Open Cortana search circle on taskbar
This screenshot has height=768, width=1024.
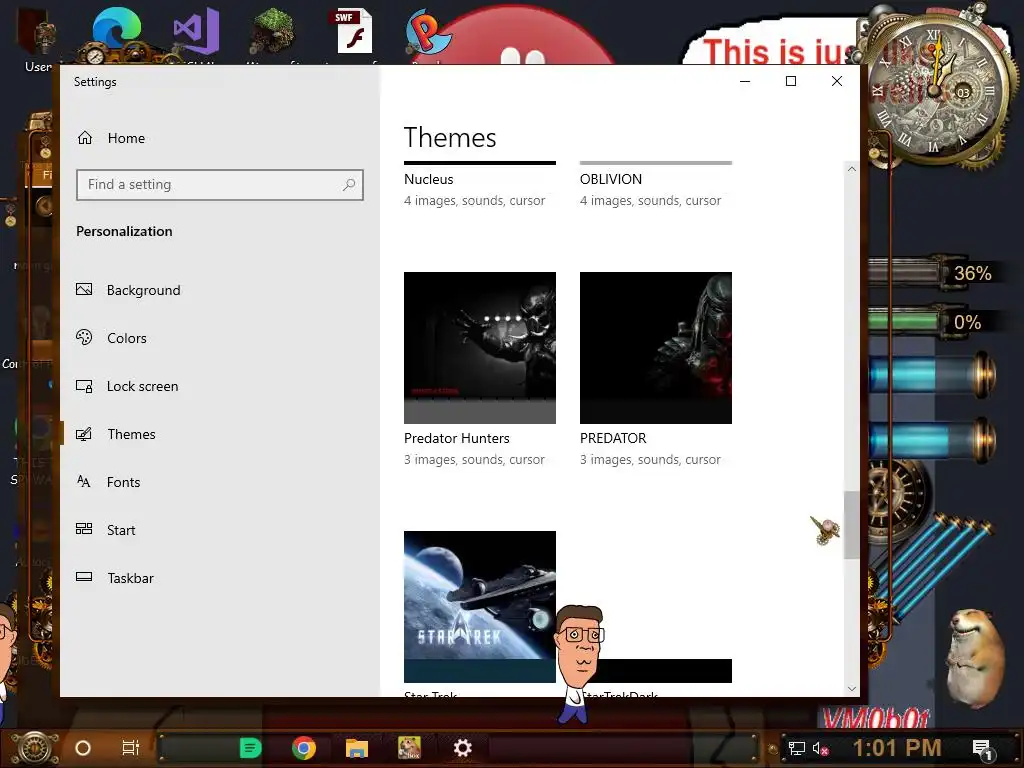point(83,748)
